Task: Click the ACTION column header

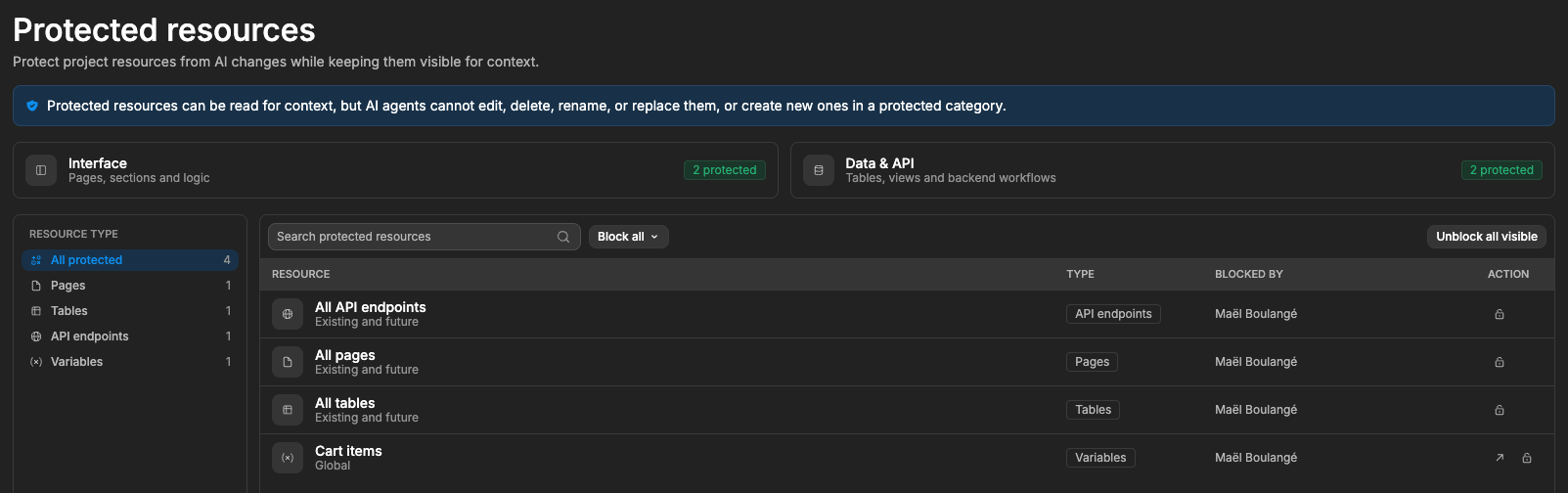Action: (x=1508, y=275)
